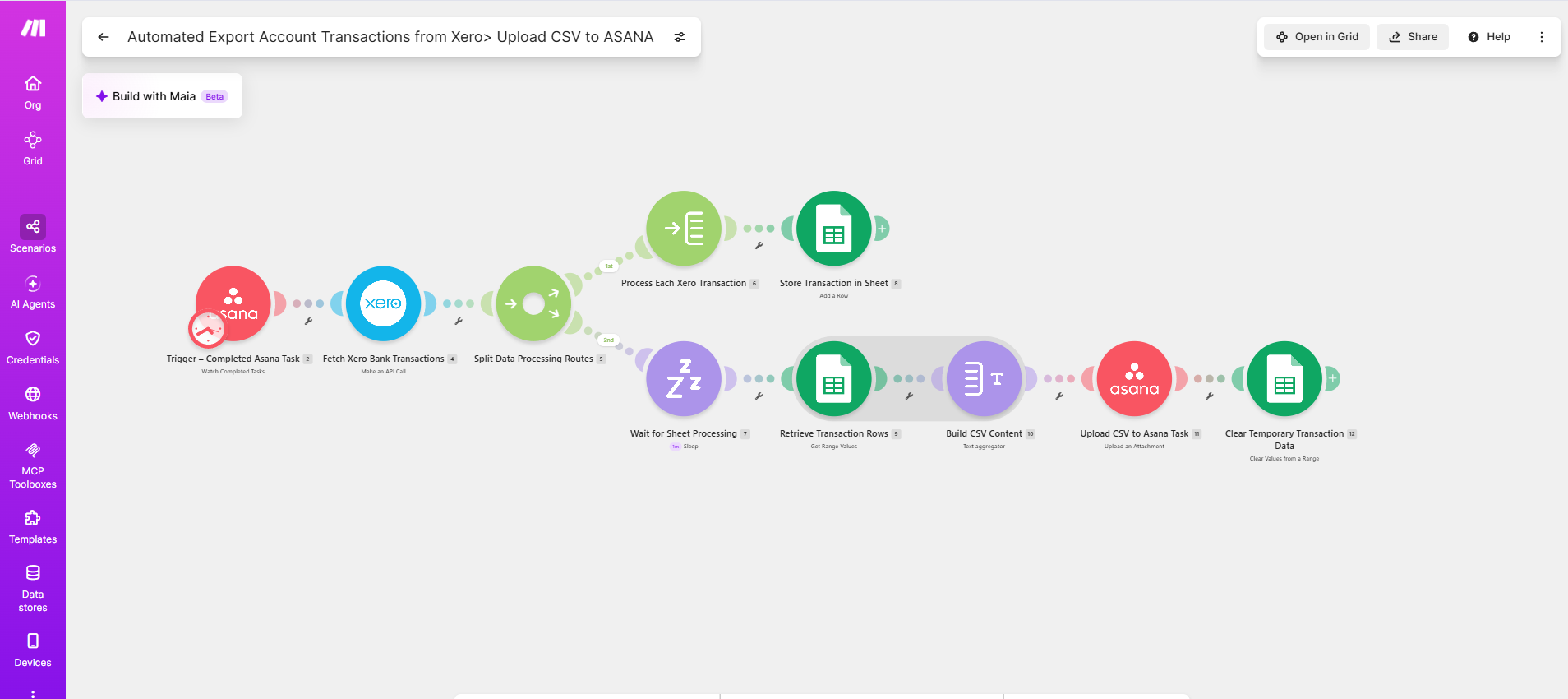
Task: Click 'Clear Temporary Transaction Data' label
Action: [1284, 439]
